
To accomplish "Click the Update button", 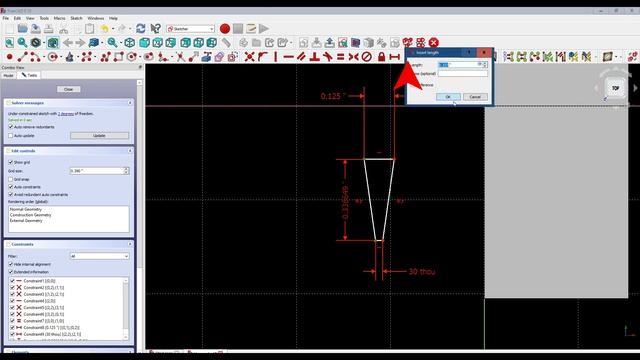I will click(99, 136).
